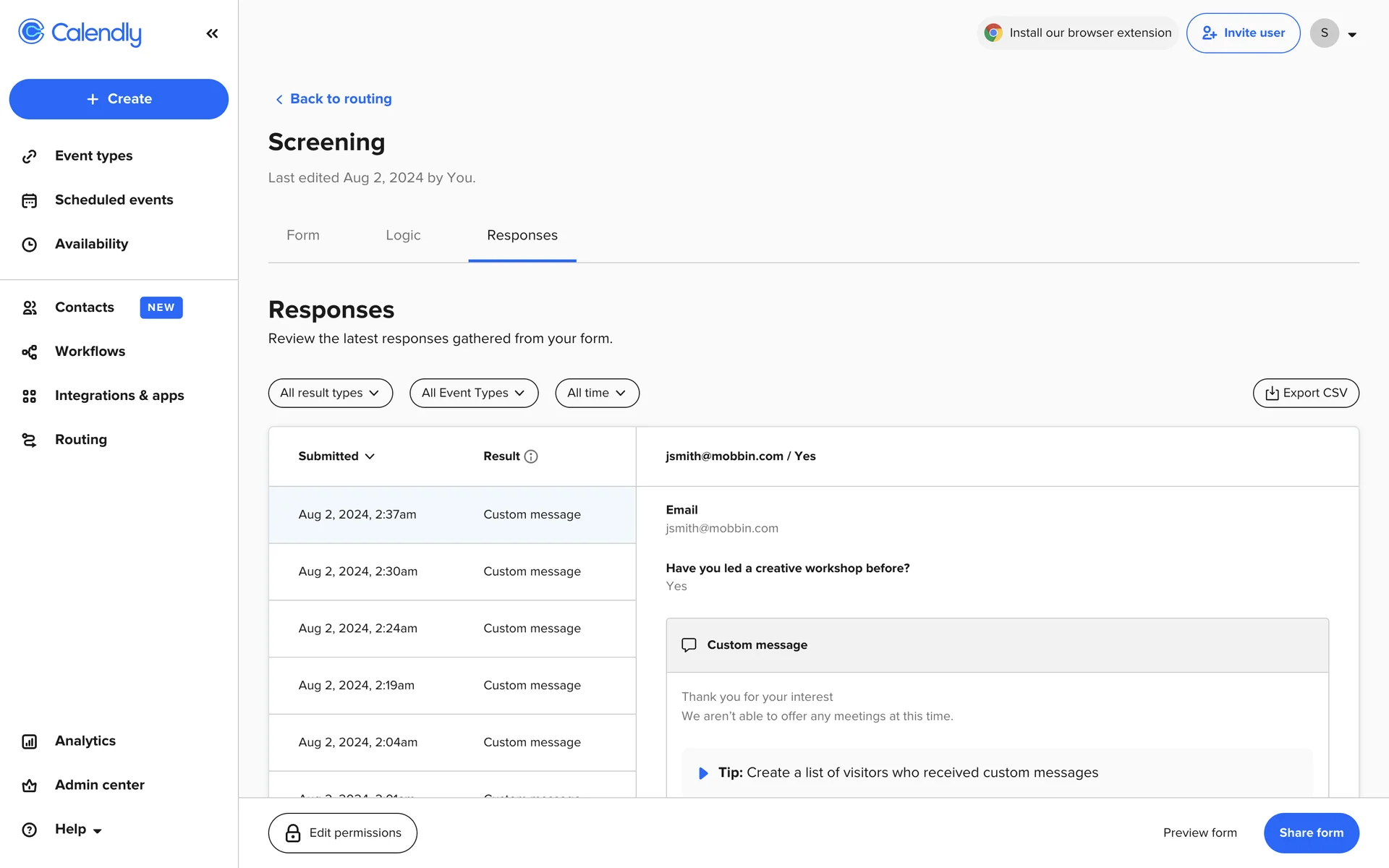Screen dimensions: 1389x868
Task: Open Event types from link icon
Action: click(x=29, y=156)
